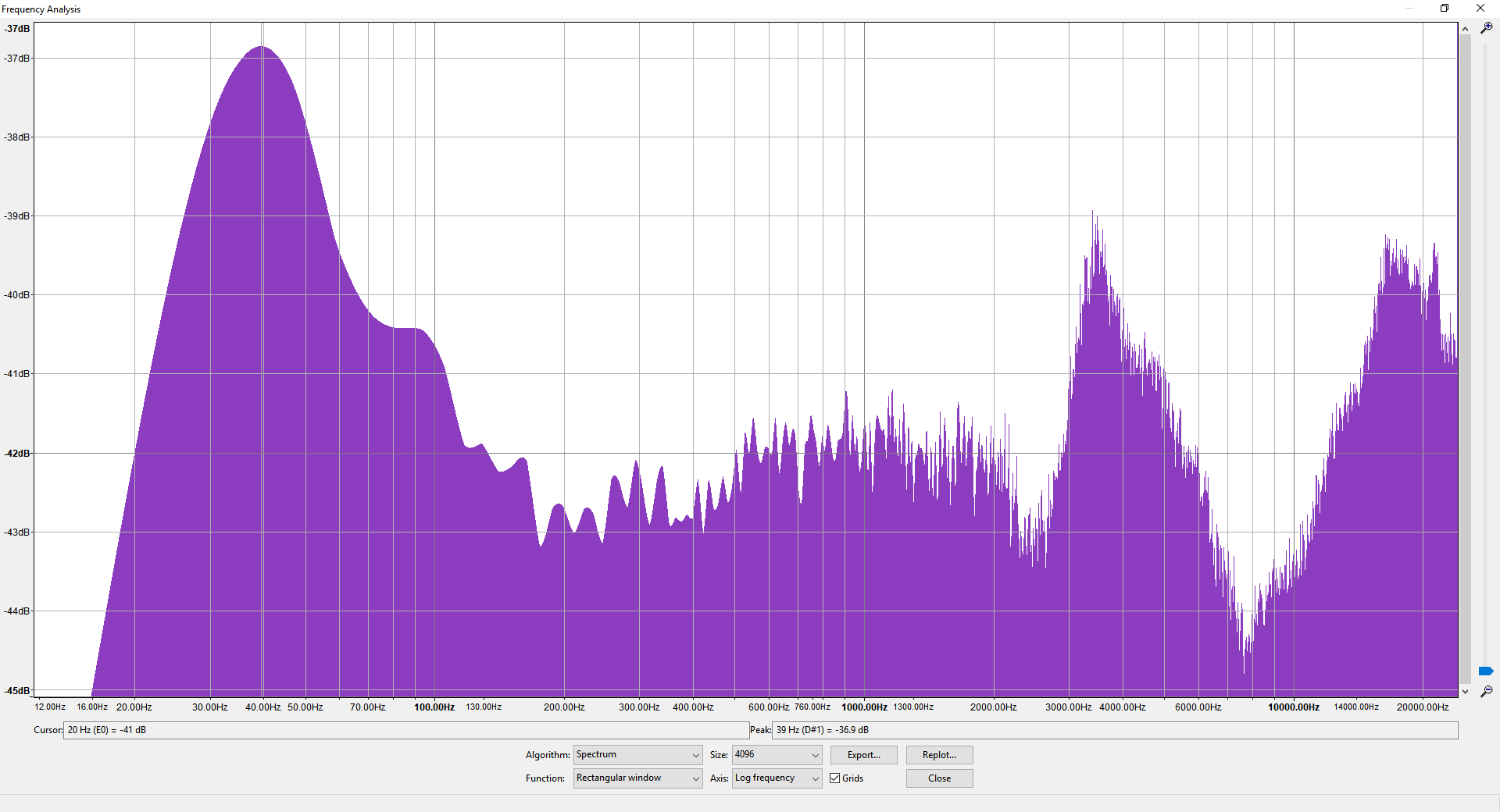
Task: Click the spectrum peak near 40 Hz
Action: pos(262,47)
